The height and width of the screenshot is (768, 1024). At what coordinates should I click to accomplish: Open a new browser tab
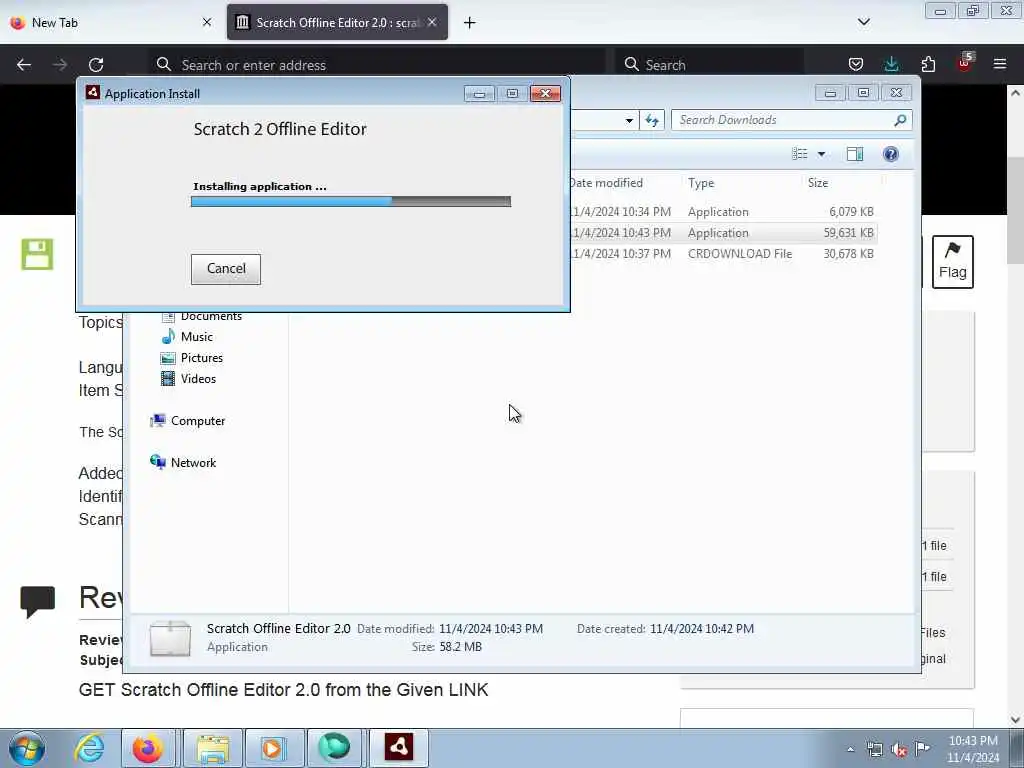[470, 23]
